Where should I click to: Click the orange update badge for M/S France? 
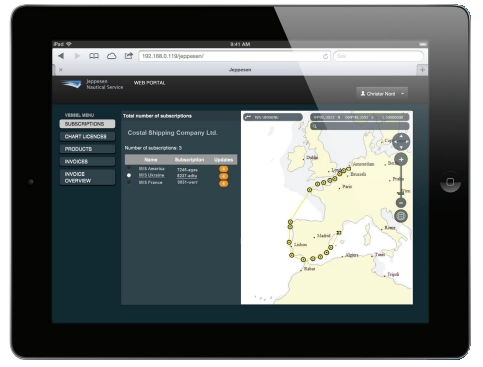click(224, 183)
